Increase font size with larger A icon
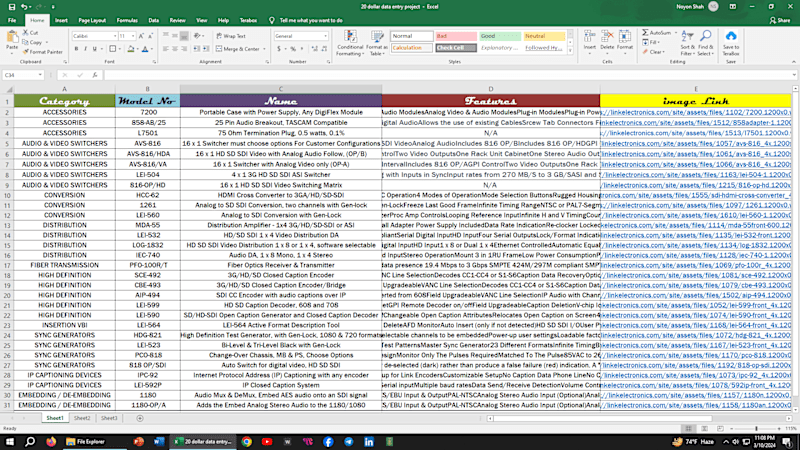Image resolution: width=800 pixels, height=450 pixels. 141,36
